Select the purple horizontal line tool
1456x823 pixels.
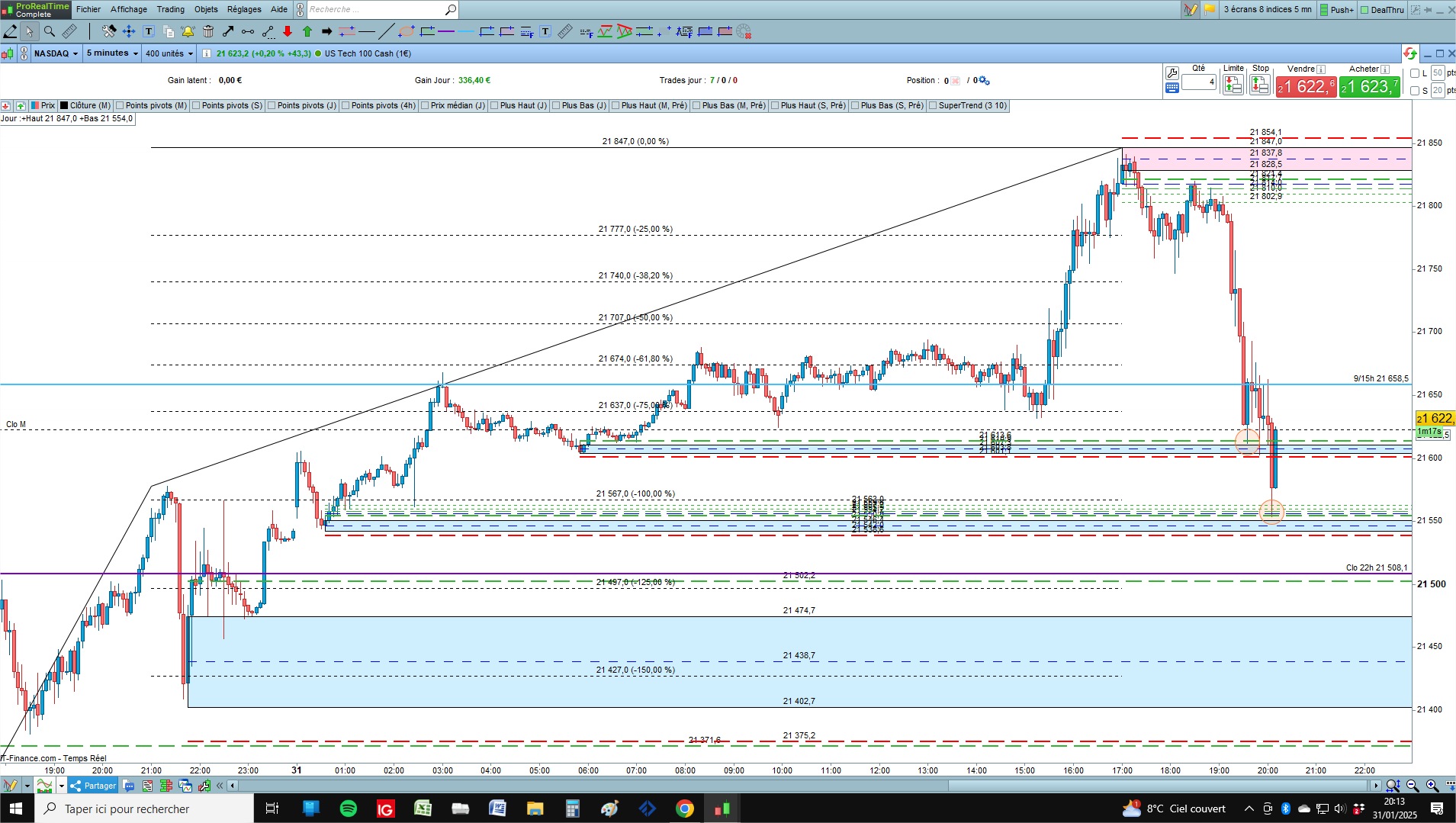click(447, 31)
